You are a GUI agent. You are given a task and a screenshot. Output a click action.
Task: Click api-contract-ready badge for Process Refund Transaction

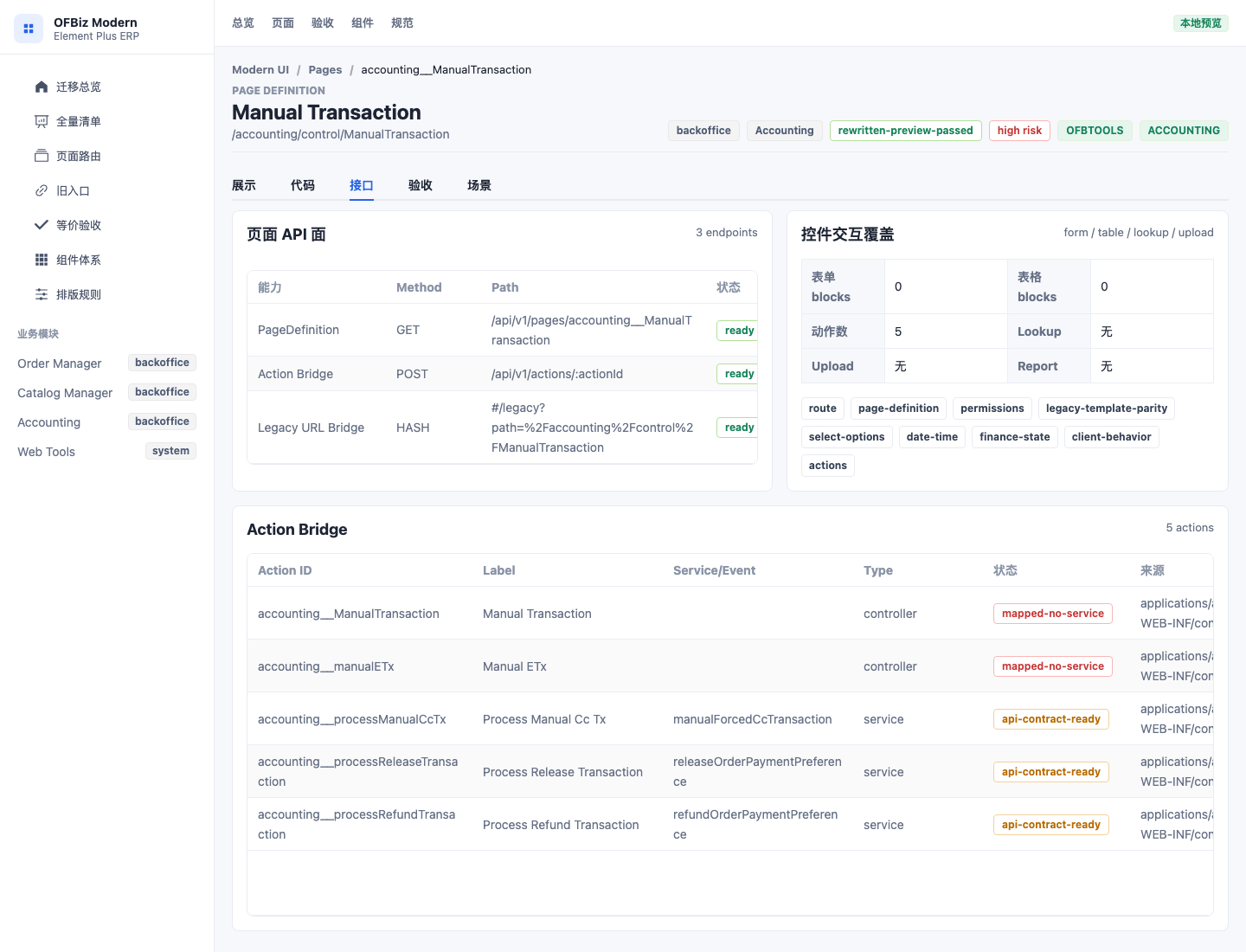(1051, 825)
